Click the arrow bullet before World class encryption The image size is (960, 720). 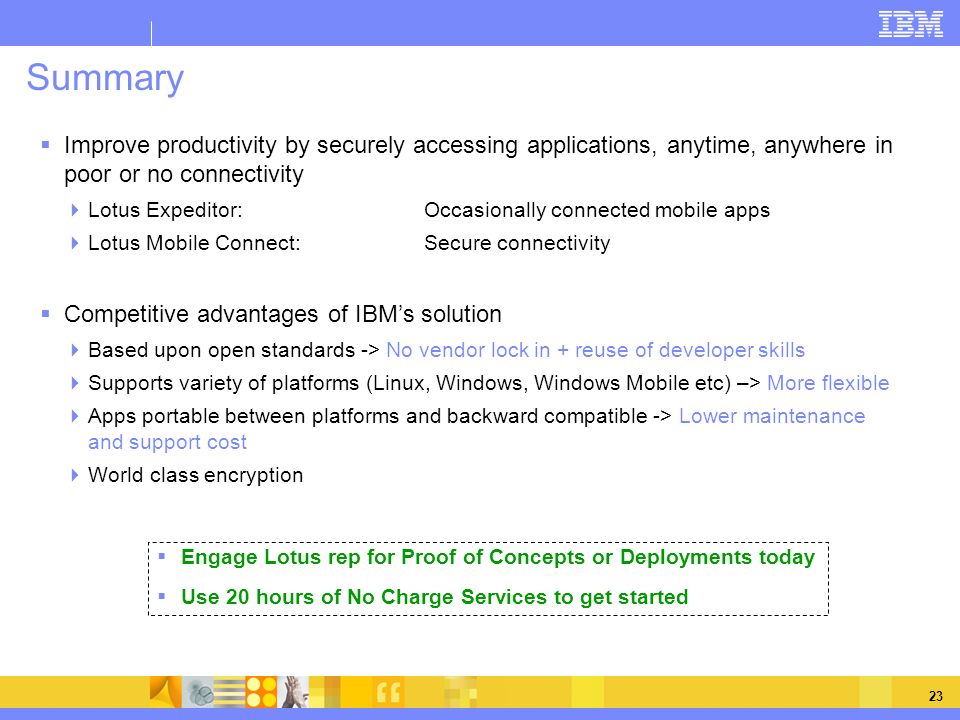coord(75,475)
